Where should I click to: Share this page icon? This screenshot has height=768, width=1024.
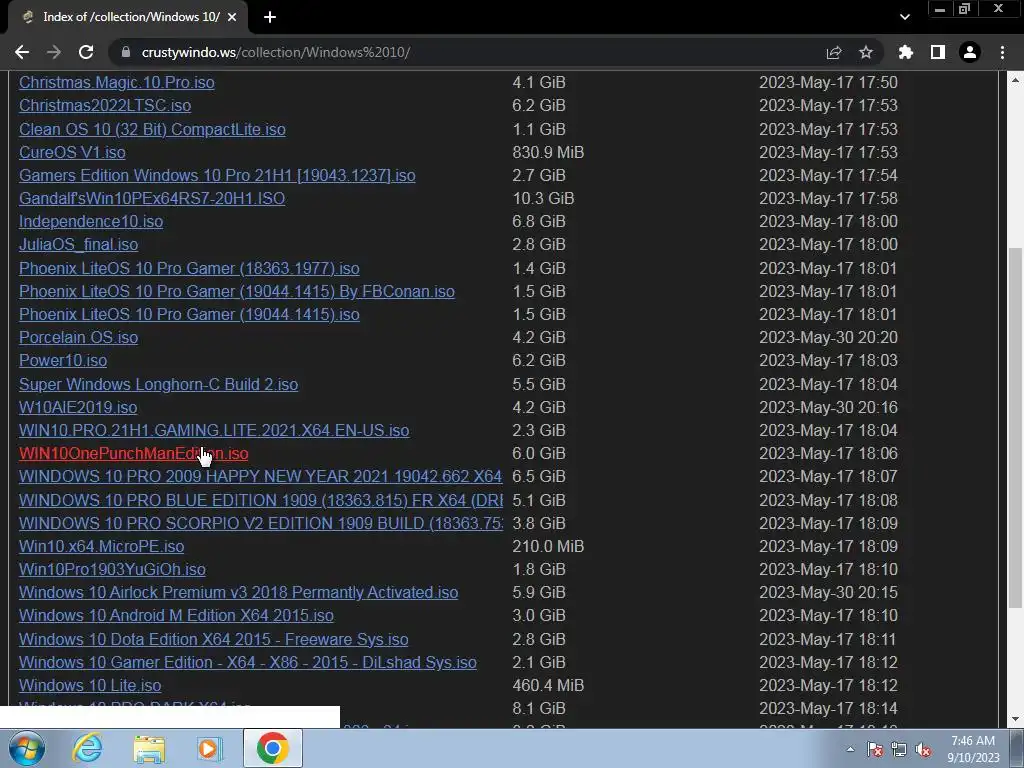tap(833, 52)
